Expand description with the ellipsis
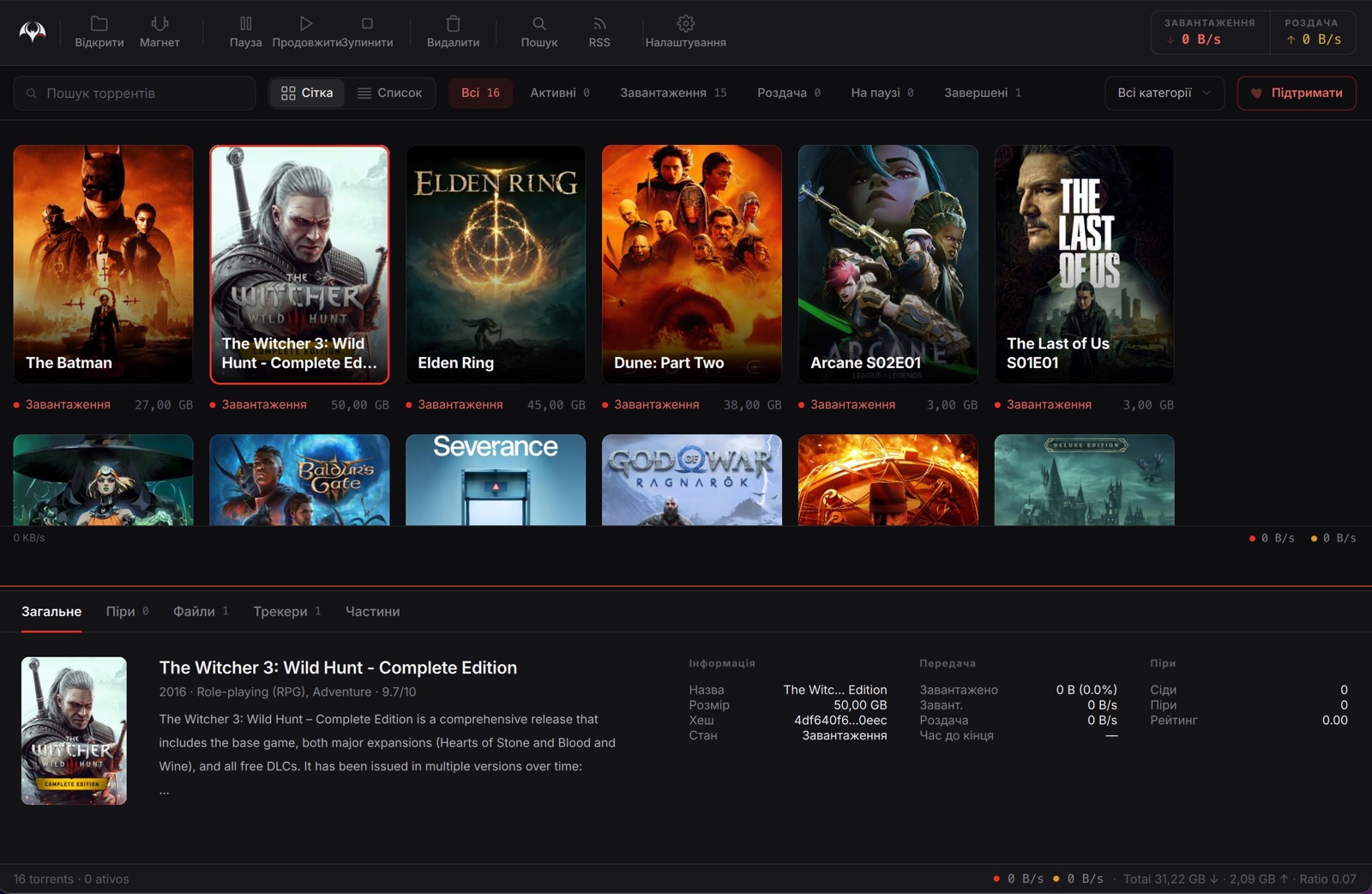Image resolution: width=1372 pixels, height=894 pixels. (164, 791)
